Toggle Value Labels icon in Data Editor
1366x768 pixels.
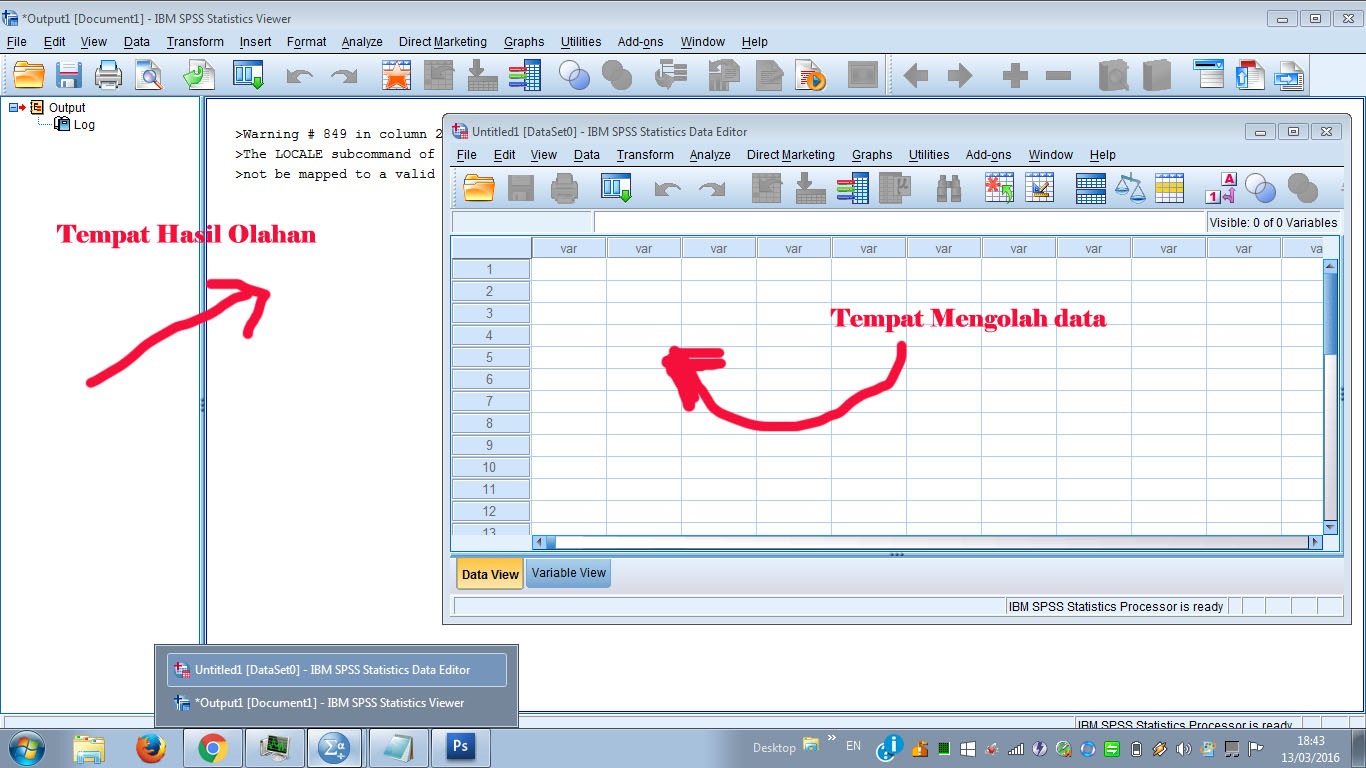click(1222, 187)
